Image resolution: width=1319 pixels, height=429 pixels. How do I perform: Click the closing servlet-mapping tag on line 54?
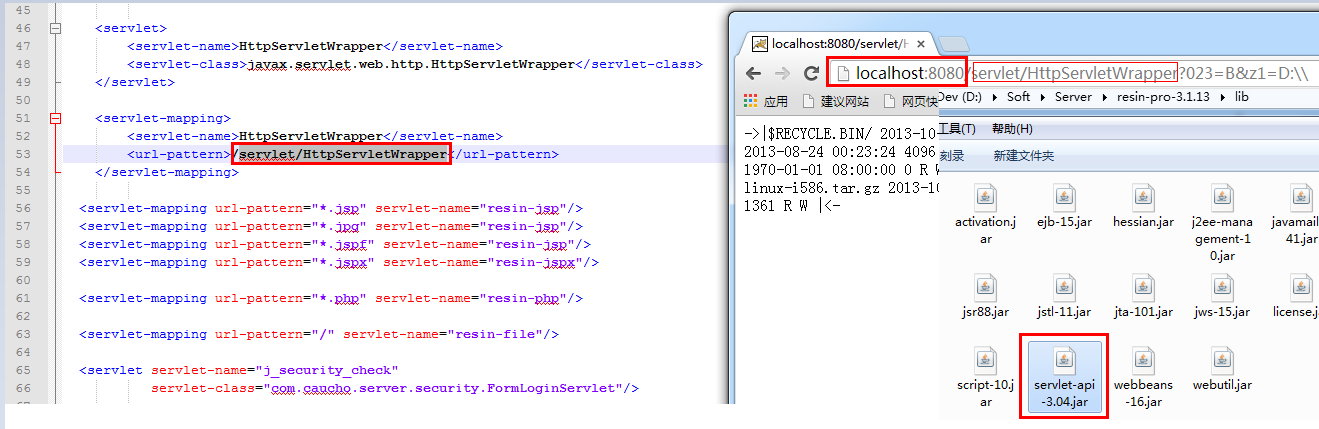pos(167,172)
